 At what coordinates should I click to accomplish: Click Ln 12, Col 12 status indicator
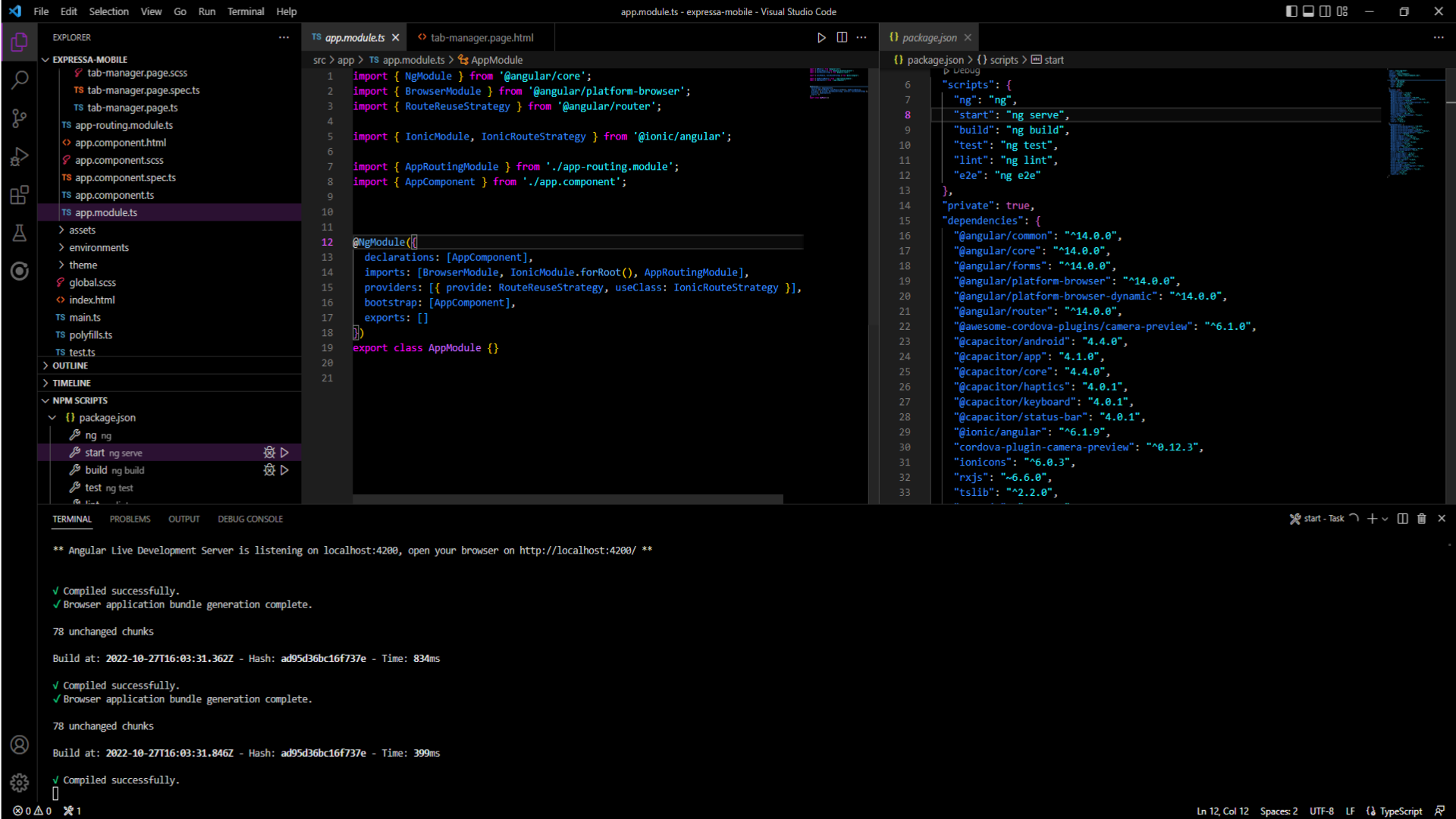tap(1222, 811)
